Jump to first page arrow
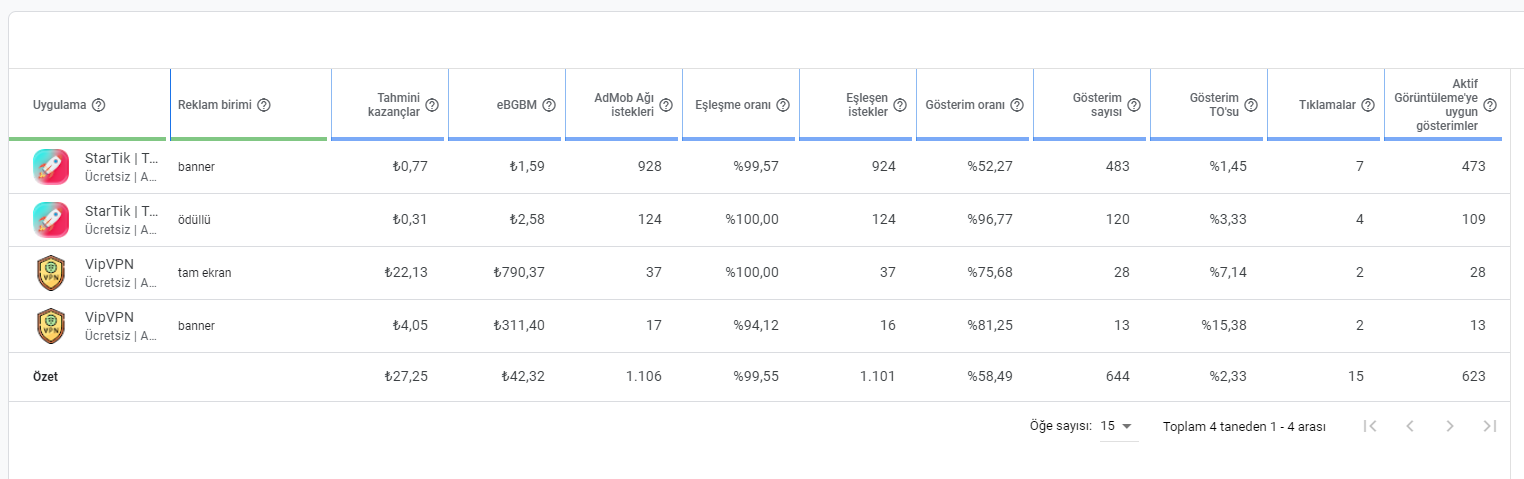The width and height of the screenshot is (1524, 479). (x=1370, y=426)
